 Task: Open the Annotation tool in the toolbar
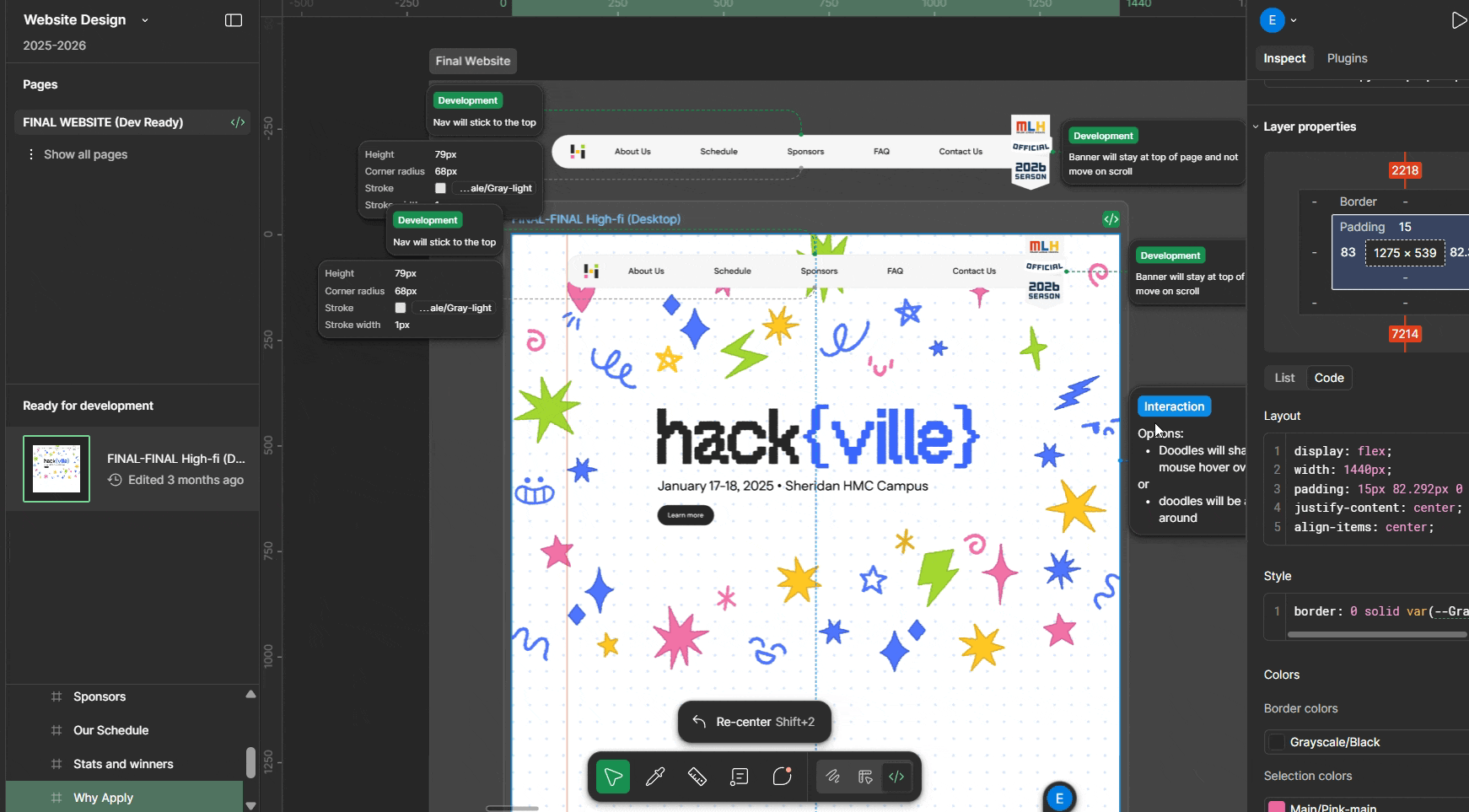coord(740,777)
